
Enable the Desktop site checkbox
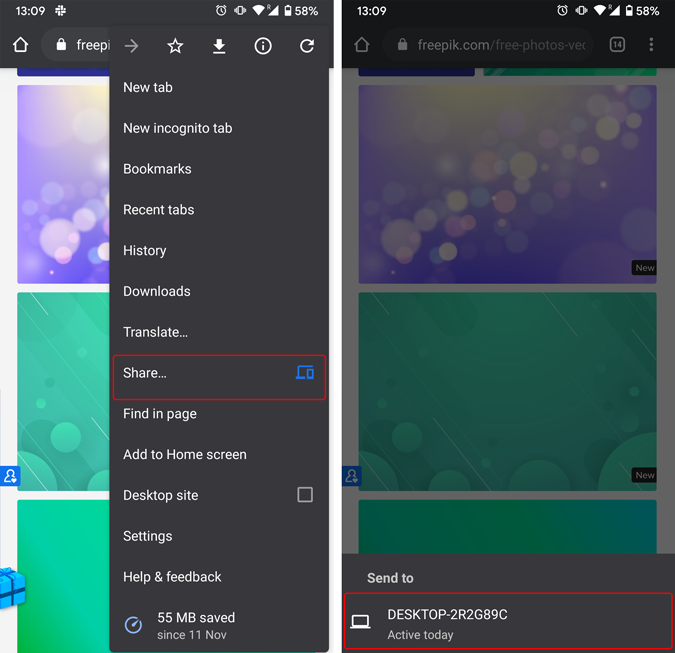305,495
